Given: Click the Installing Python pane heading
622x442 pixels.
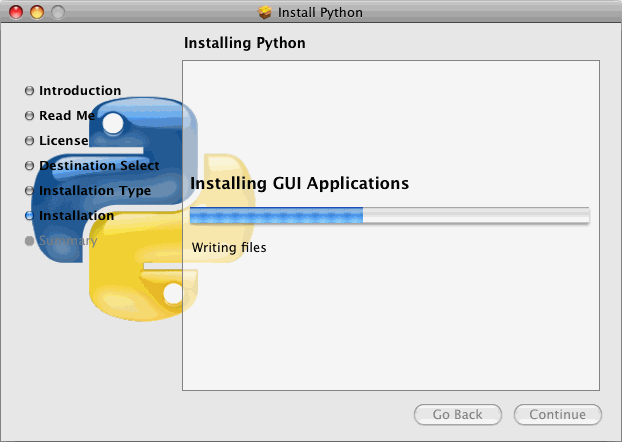Looking at the screenshot, I should coord(245,43).
